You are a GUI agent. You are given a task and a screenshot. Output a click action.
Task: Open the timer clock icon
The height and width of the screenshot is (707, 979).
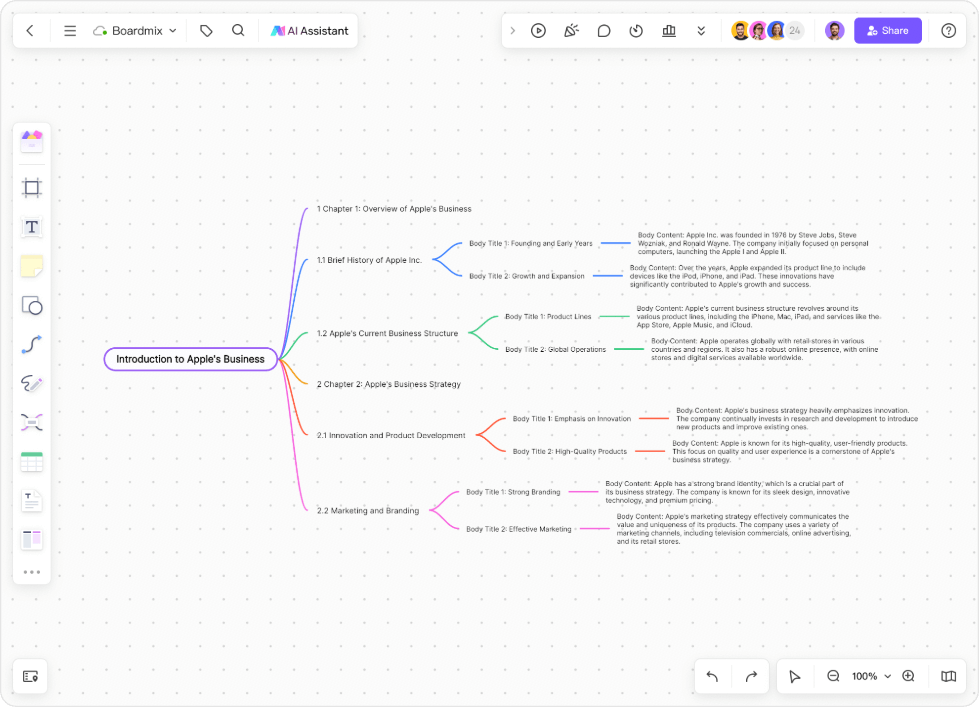(x=636, y=31)
